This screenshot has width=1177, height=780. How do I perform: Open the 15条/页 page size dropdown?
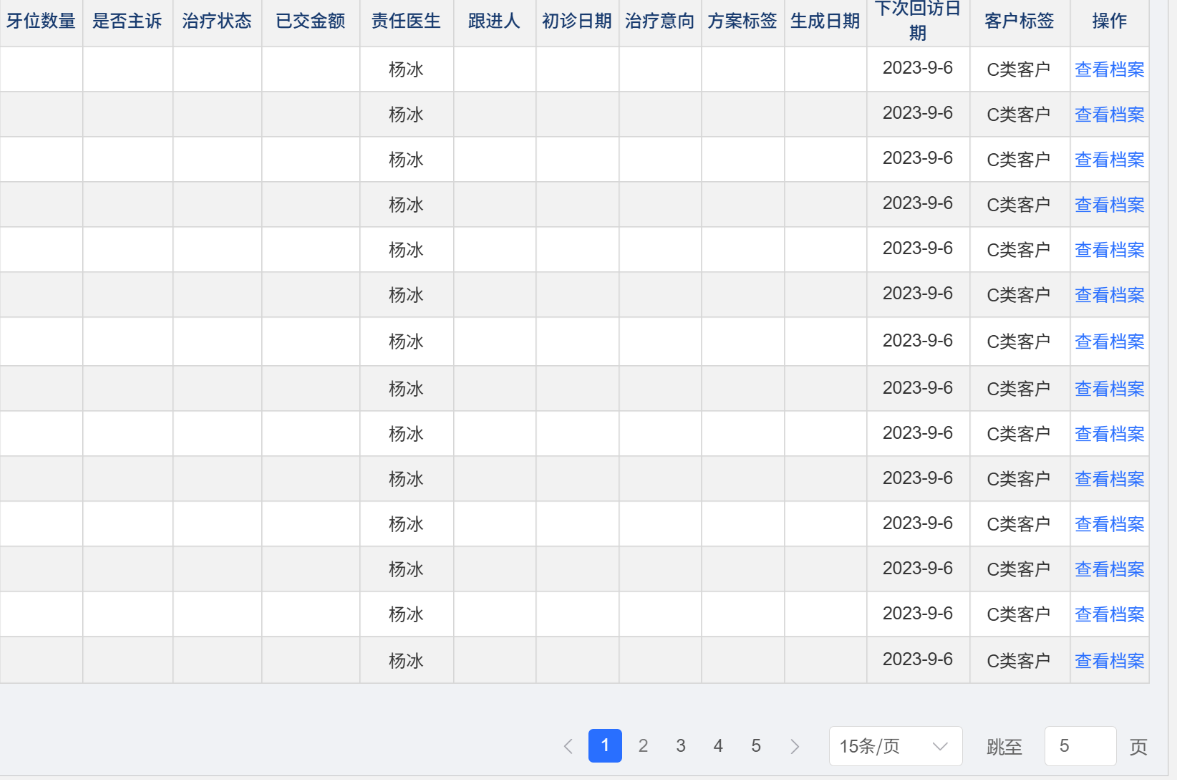pos(895,746)
